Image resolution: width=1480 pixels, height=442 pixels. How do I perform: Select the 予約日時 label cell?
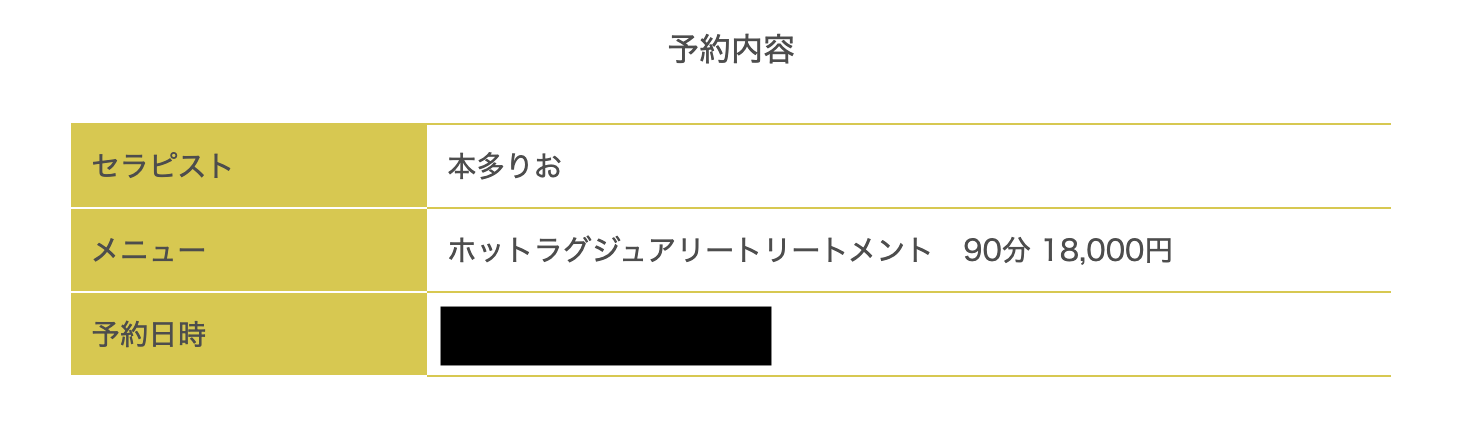[249, 335]
